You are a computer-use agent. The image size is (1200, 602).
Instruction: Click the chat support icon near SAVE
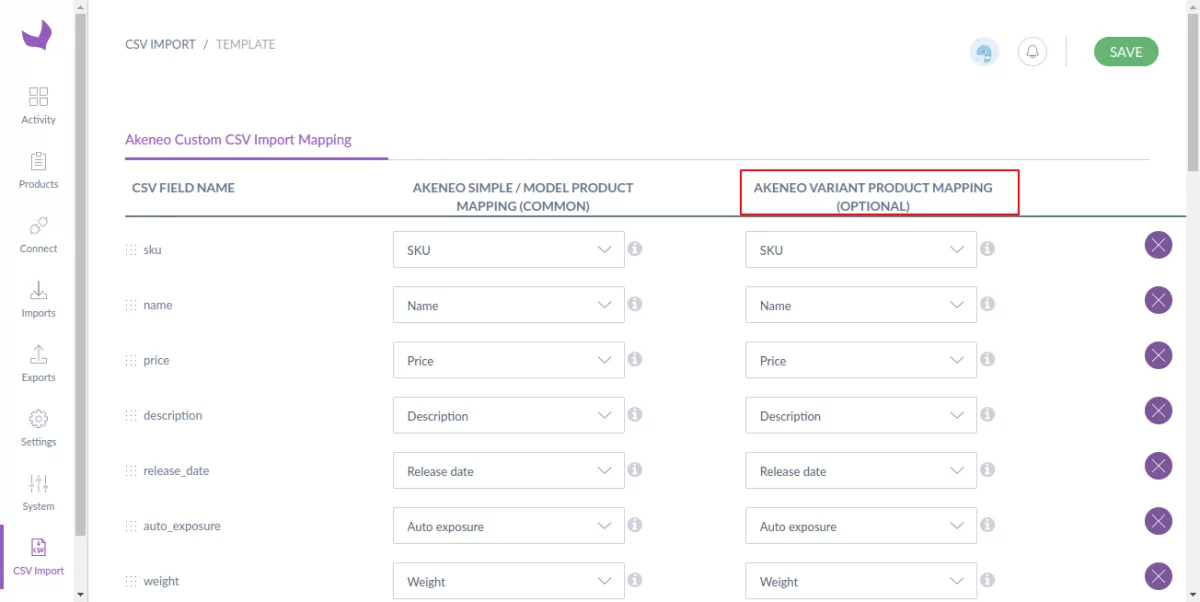tap(984, 51)
